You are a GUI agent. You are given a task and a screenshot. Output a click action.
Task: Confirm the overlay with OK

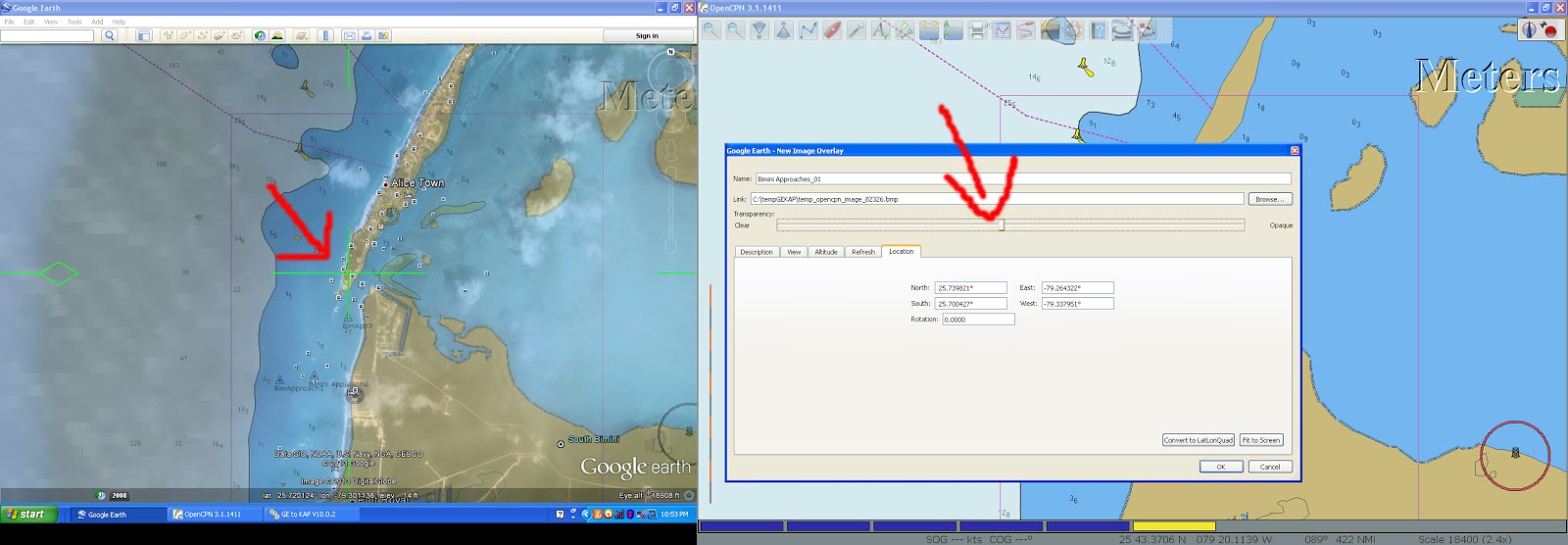pyautogui.click(x=1221, y=467)
